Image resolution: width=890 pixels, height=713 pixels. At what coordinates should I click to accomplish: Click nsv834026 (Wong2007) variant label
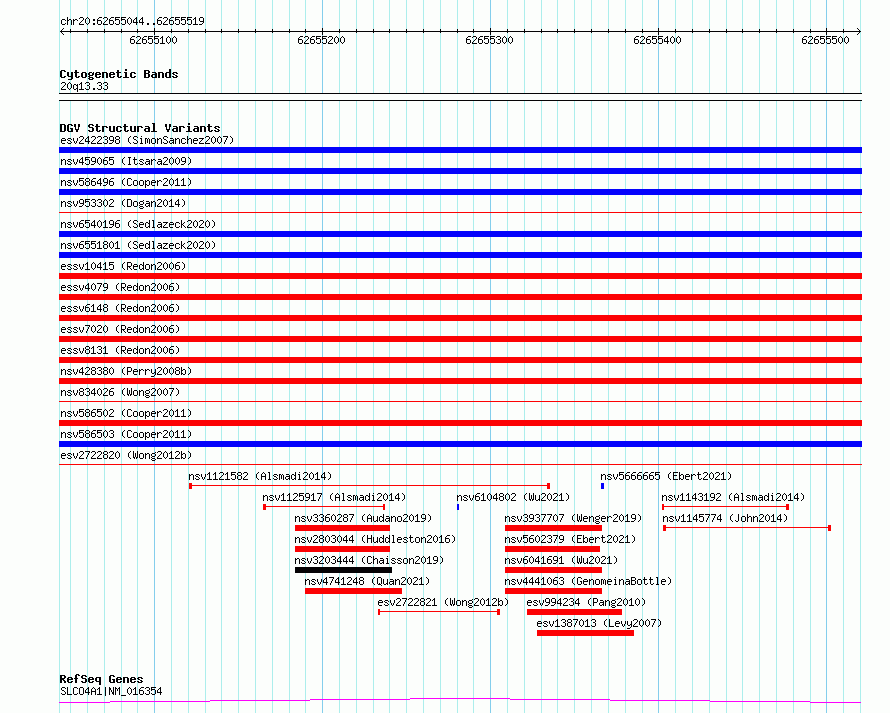click(x=120, y=392)
